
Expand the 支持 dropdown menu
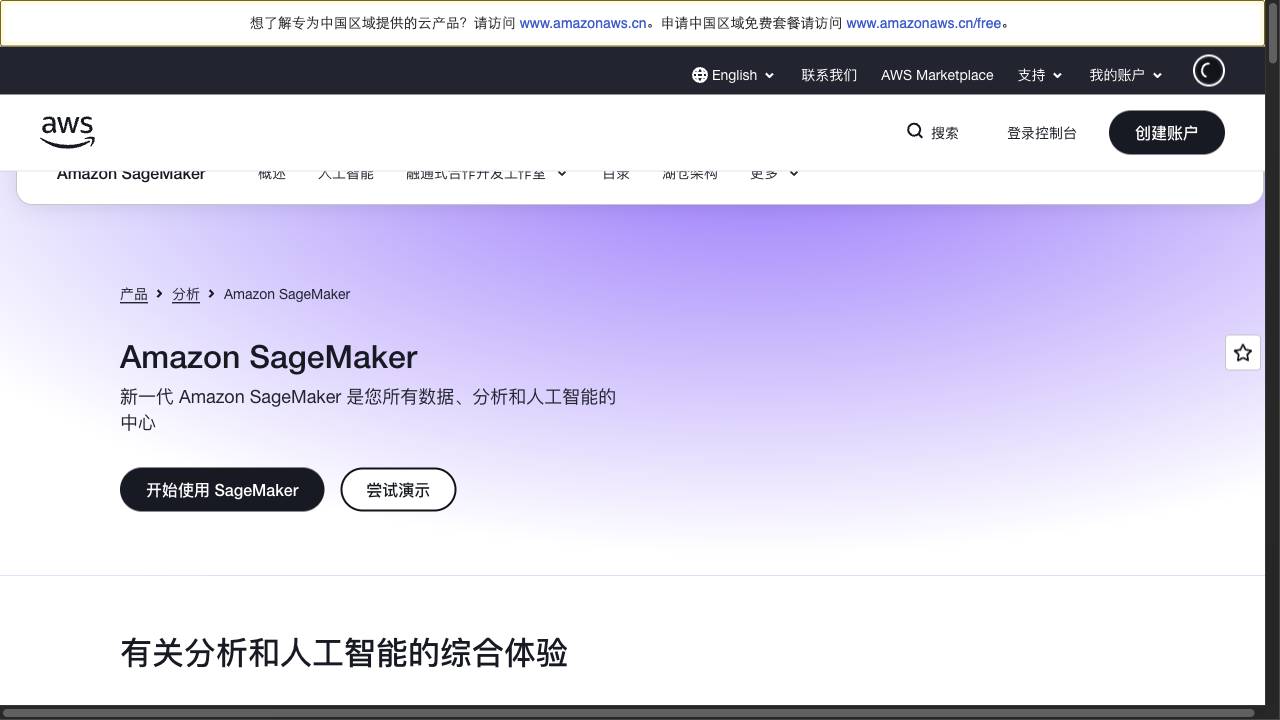coord(1040,75)
